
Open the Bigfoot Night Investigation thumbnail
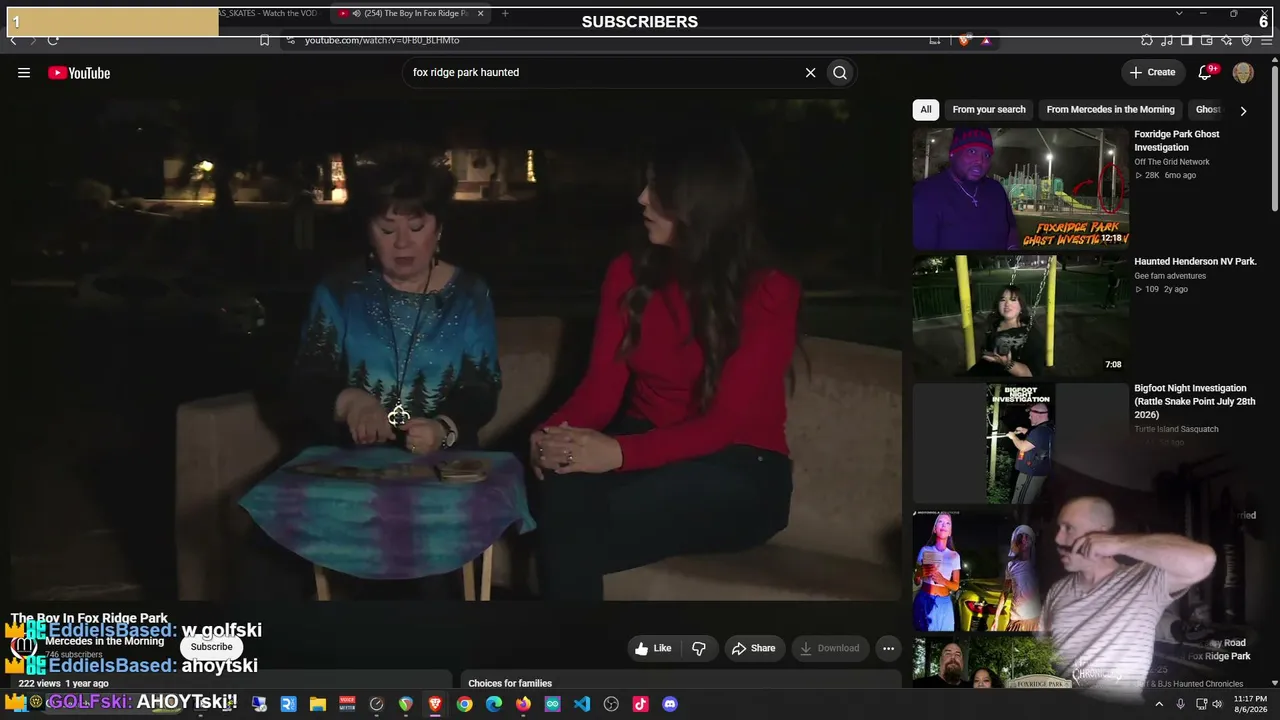[1020, 443]
